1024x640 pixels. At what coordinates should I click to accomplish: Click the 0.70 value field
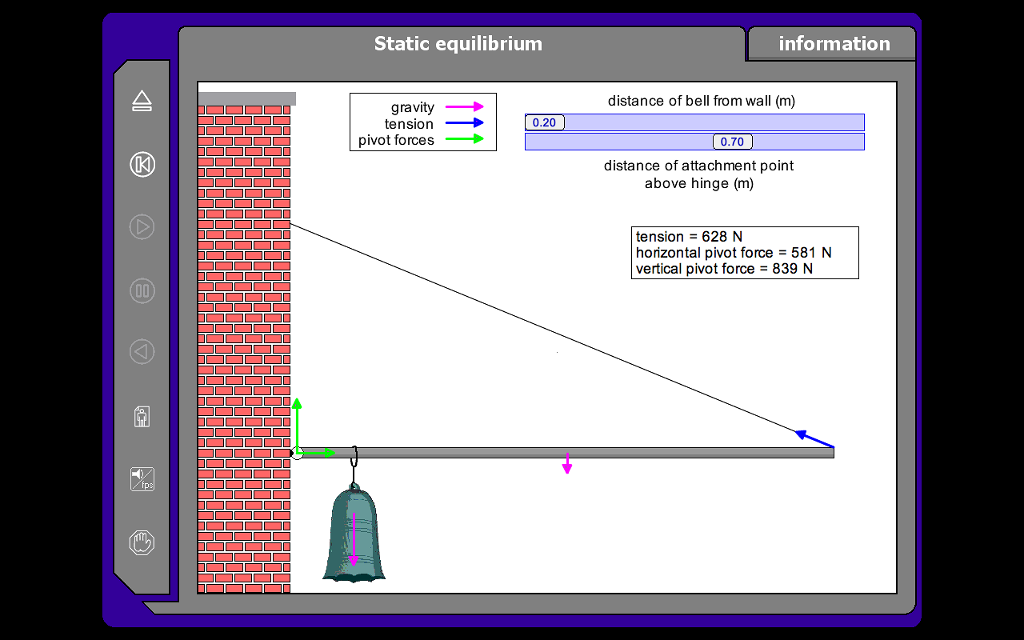(732, 141)
